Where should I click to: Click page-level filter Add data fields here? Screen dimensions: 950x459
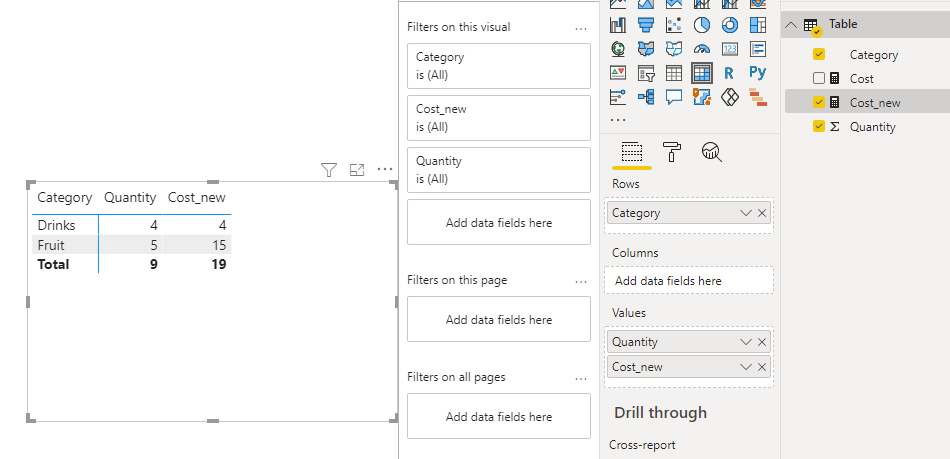click(499, 319)
